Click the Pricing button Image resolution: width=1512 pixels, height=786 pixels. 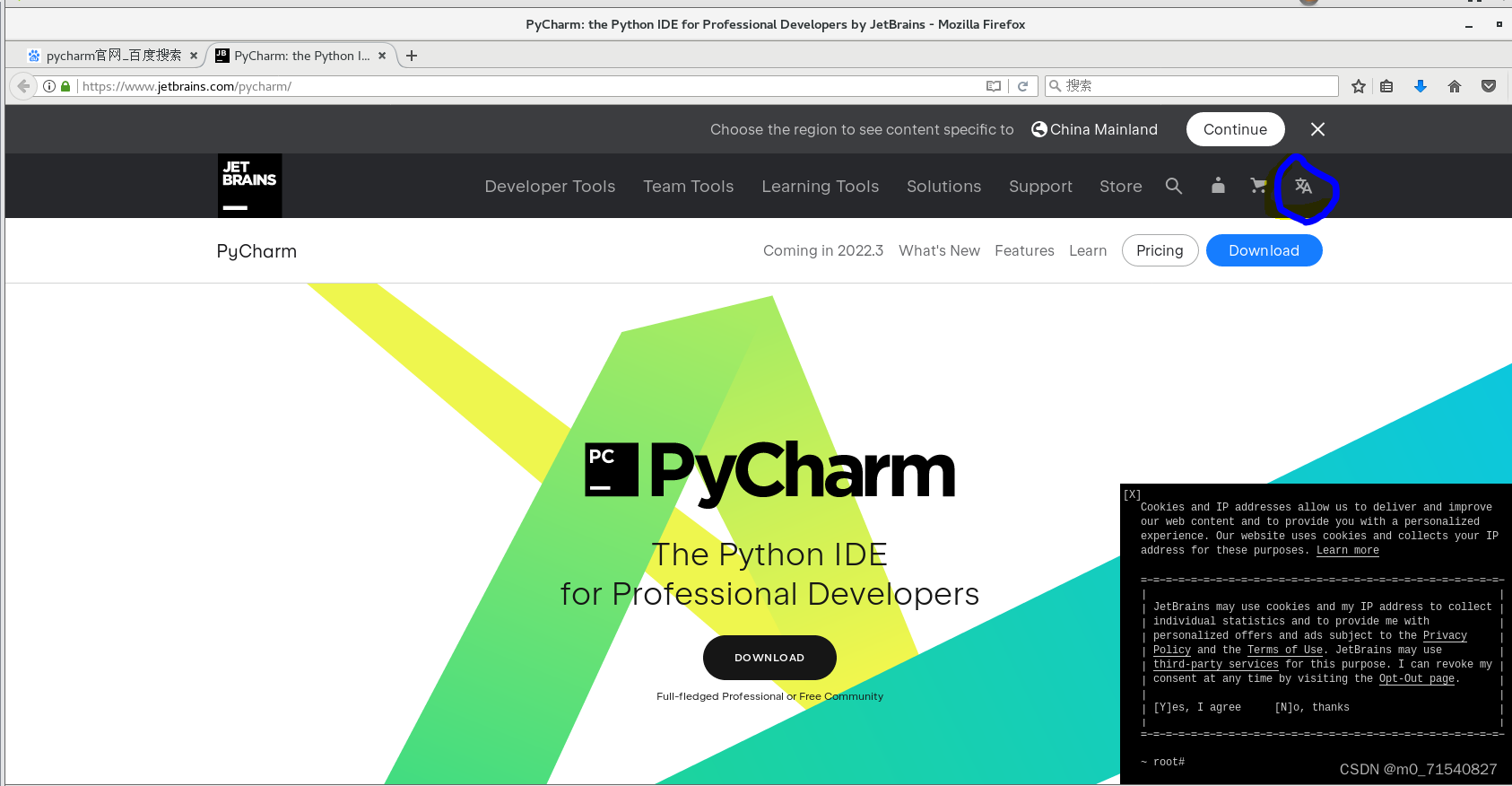1160,250
